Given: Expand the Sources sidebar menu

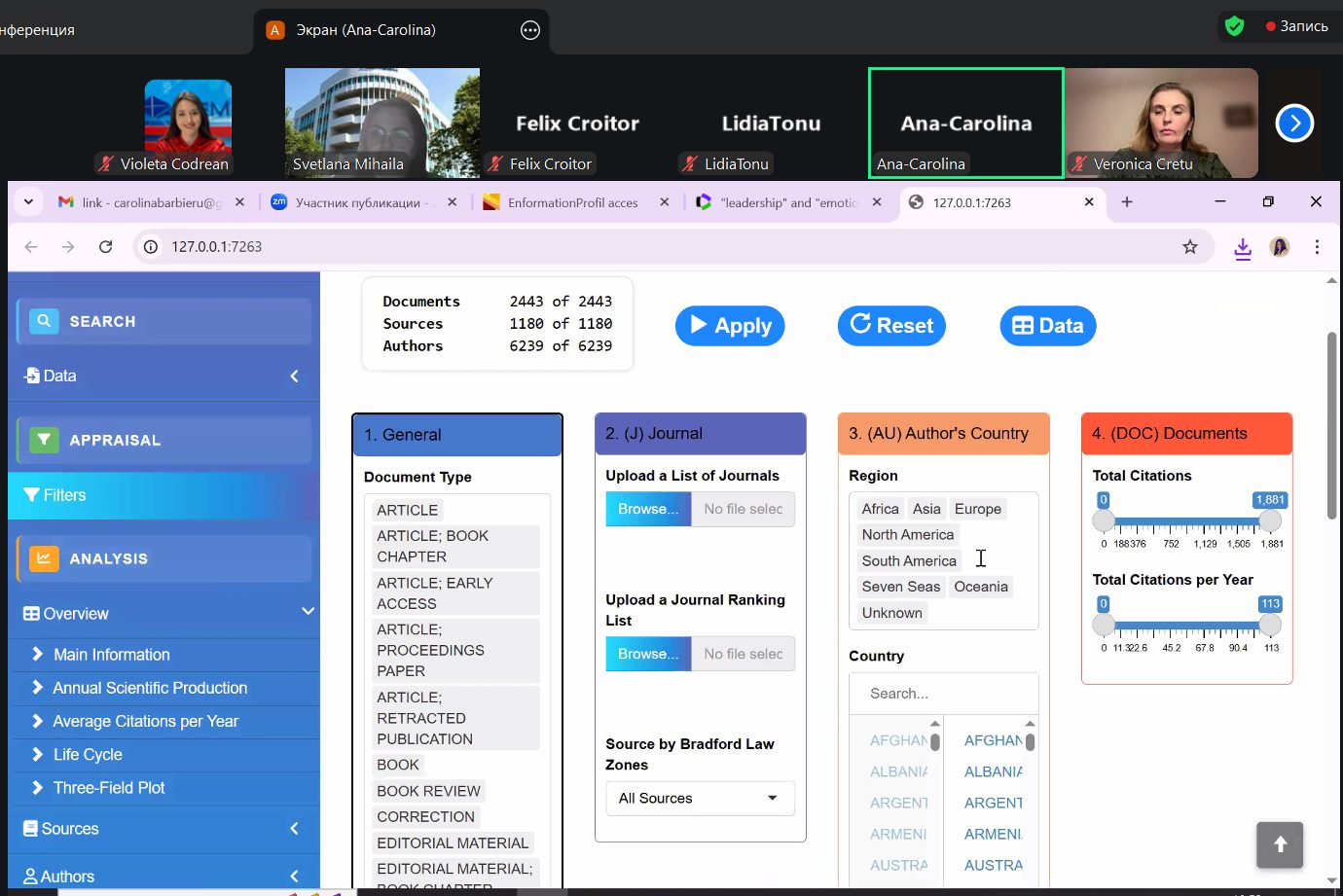Looking at the screenshot, I should [x=163, y=829].
